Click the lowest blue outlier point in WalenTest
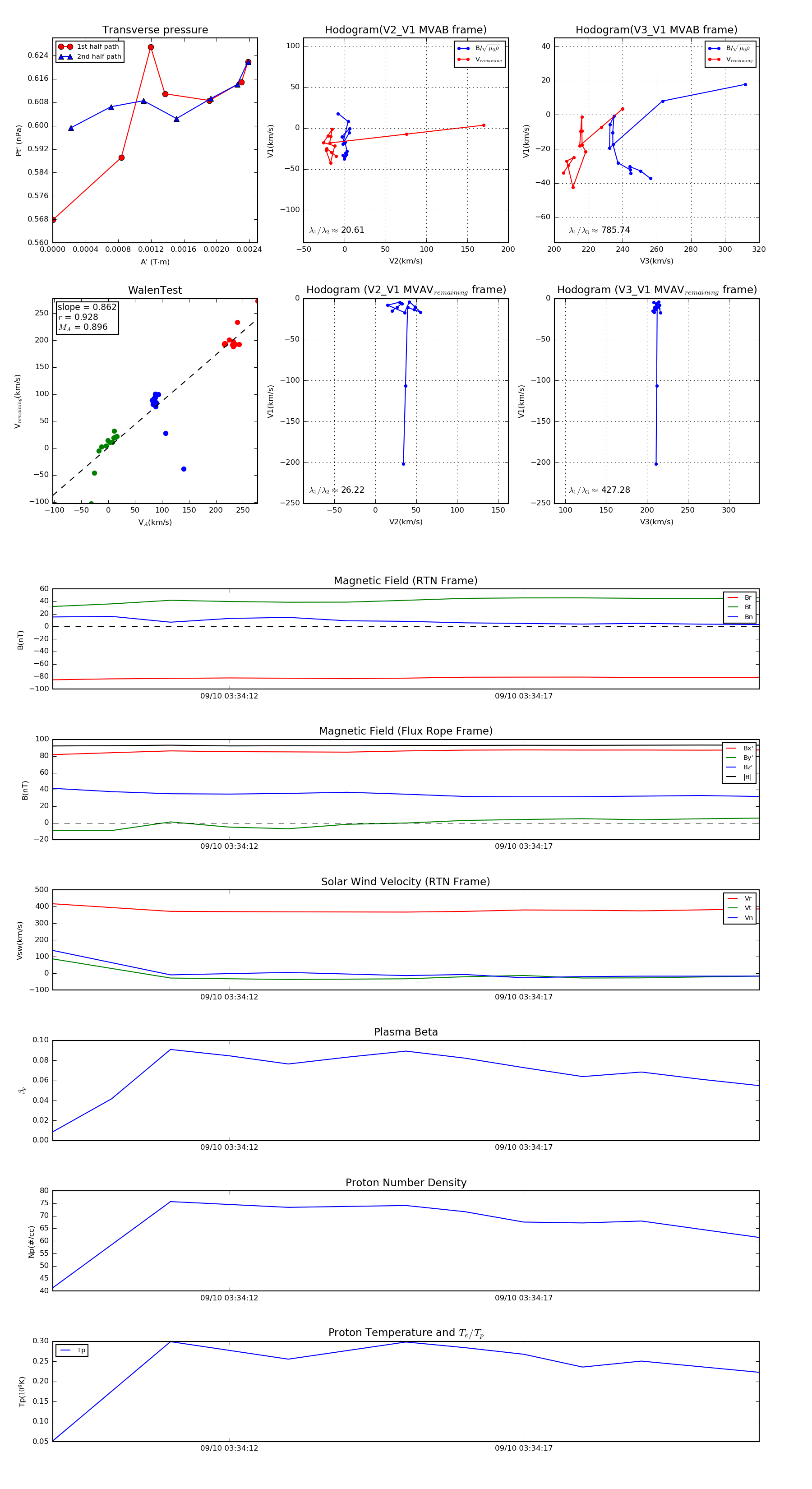This screenshot has width=812, height=1489. [x=184, y=469]
